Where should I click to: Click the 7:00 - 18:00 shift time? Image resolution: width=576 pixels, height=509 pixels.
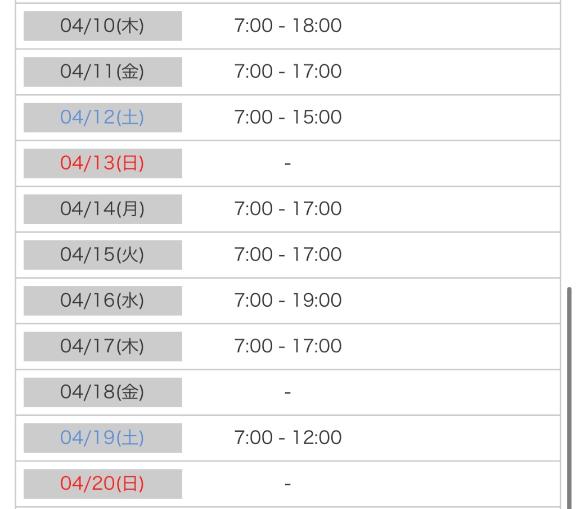click(288, 26)
